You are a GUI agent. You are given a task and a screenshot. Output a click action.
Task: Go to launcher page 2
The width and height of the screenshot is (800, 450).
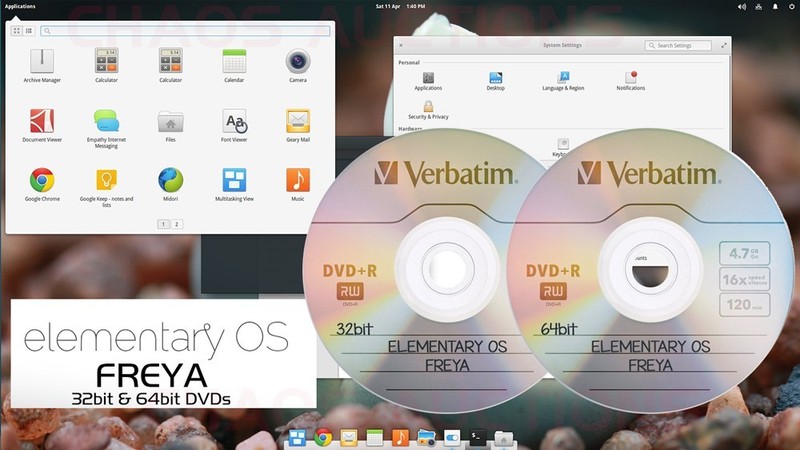coord(177,224)
